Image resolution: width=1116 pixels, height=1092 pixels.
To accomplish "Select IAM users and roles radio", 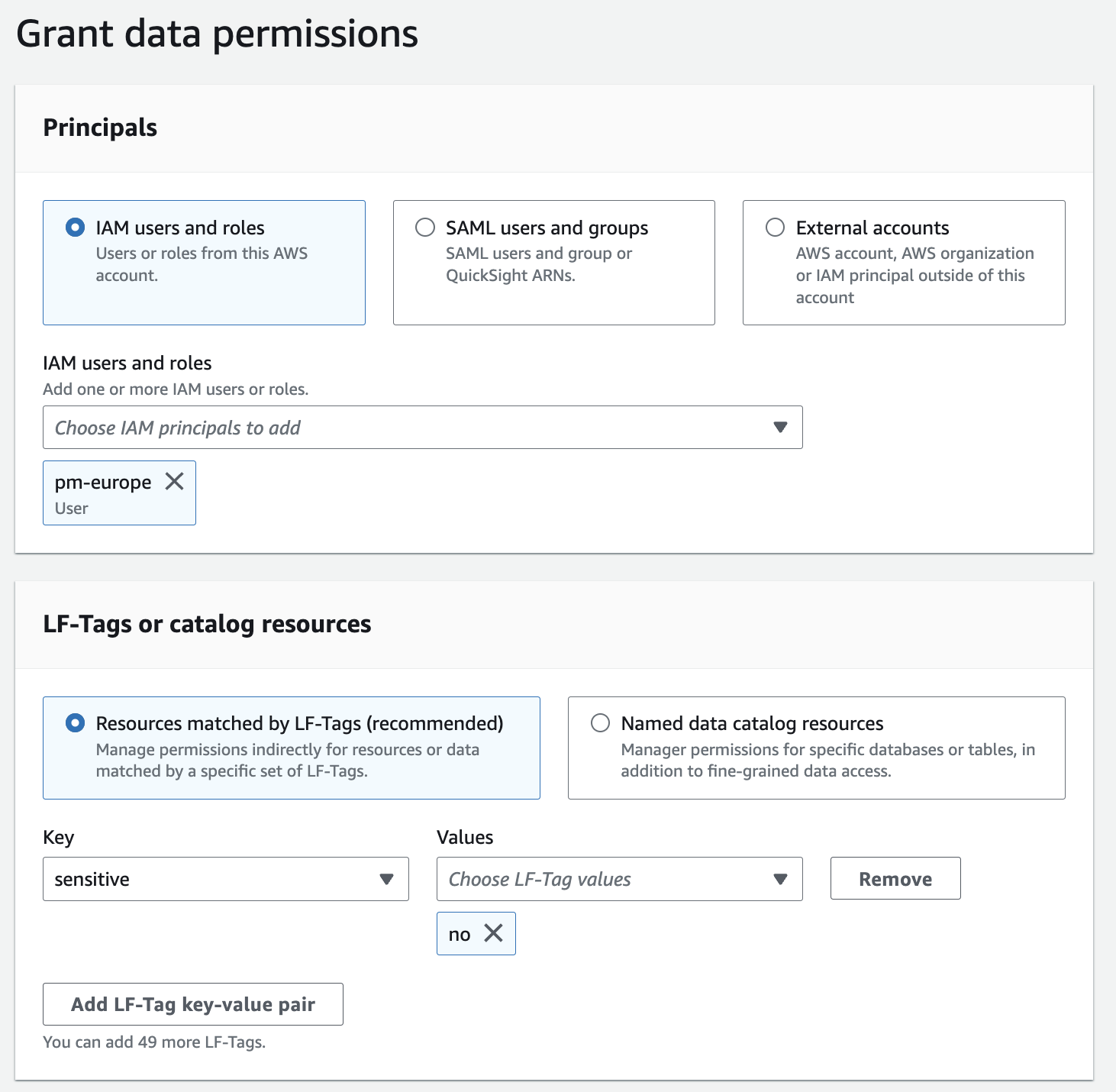I will (76, 228).
